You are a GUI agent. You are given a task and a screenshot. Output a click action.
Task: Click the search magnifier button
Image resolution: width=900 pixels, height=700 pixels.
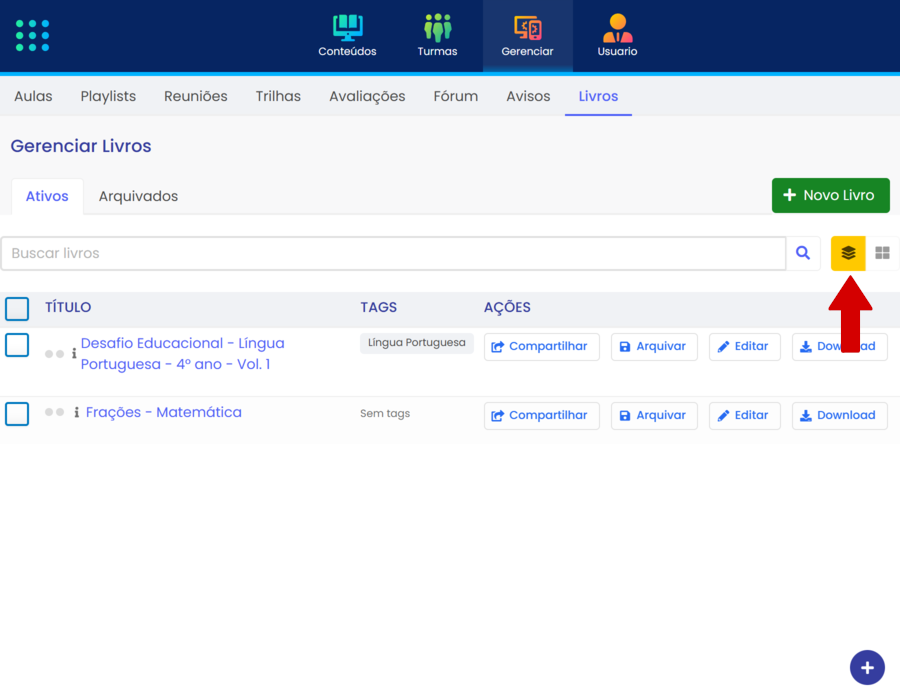click(x=803, y=254)
